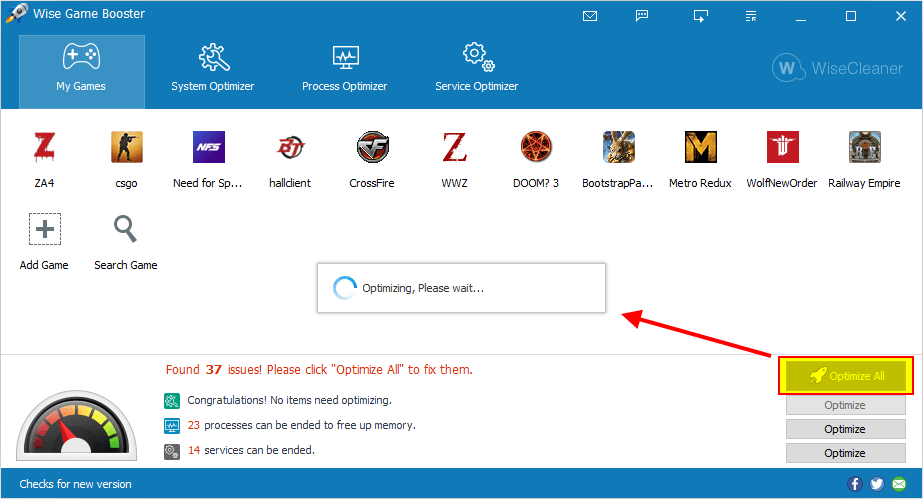Open the ZA4 game icon

coord(45,147)
